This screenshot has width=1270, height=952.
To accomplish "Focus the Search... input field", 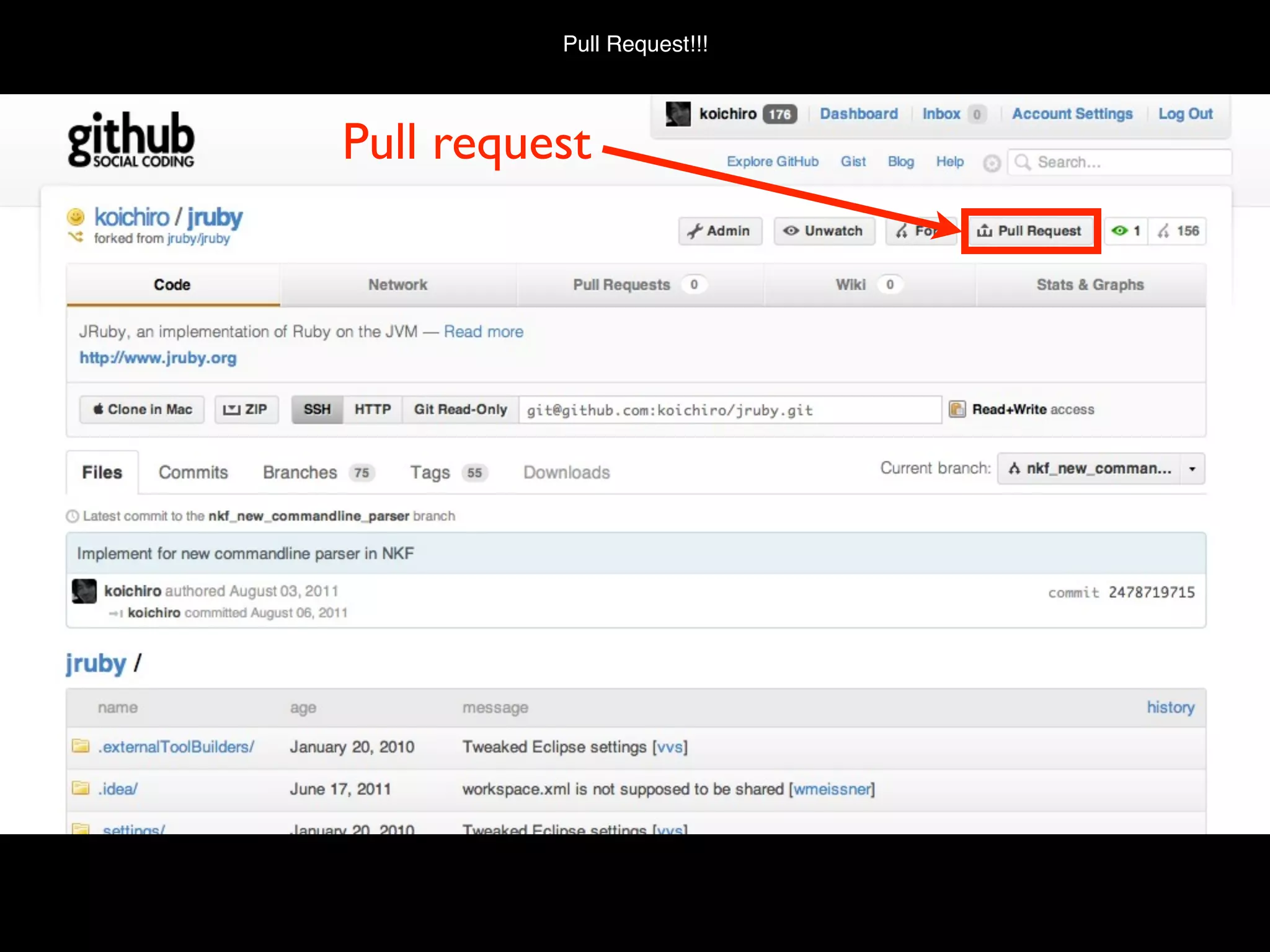I will (x=1119, y=162).
